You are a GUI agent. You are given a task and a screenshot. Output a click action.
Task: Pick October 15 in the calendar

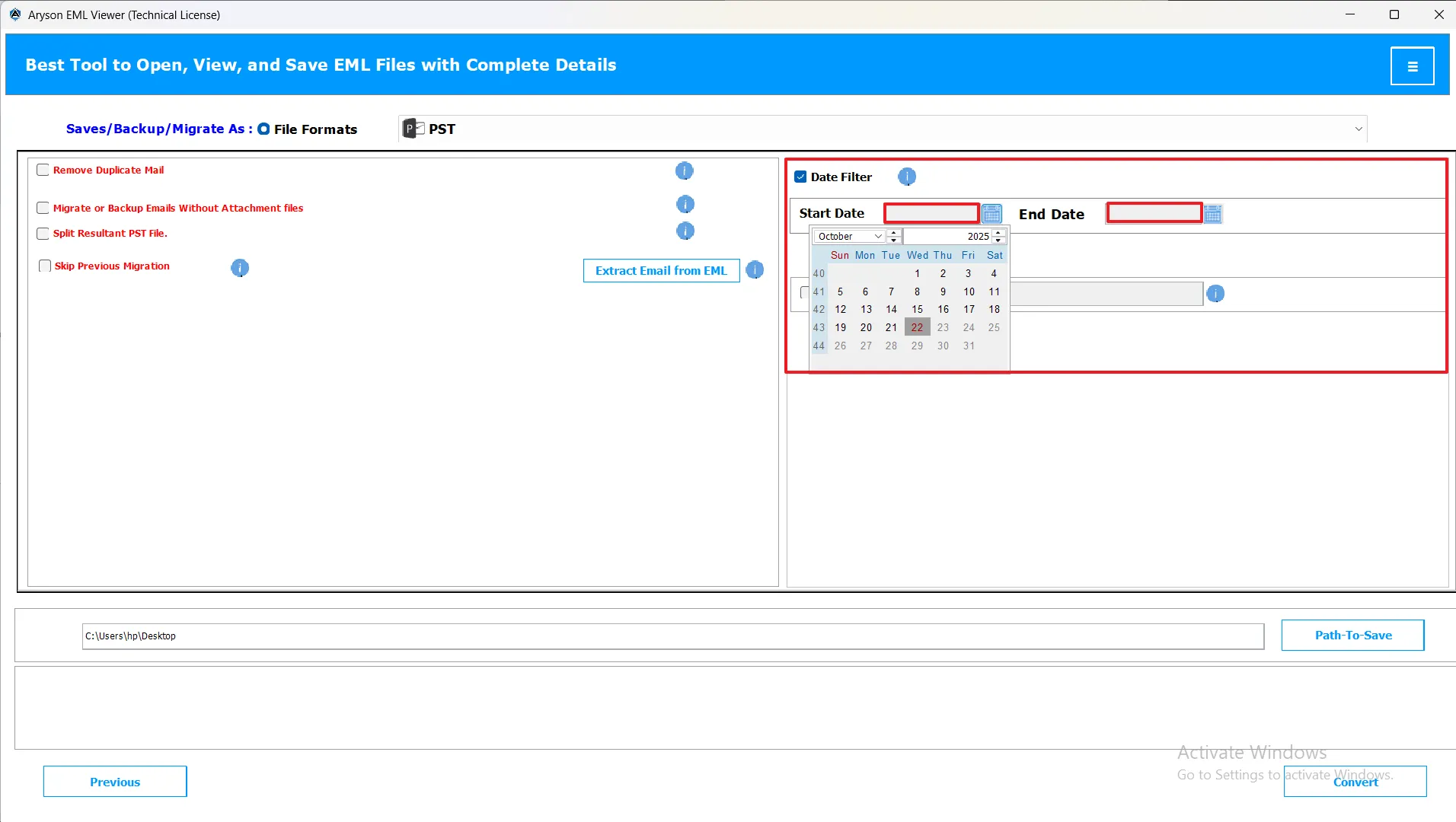point(917,310)
